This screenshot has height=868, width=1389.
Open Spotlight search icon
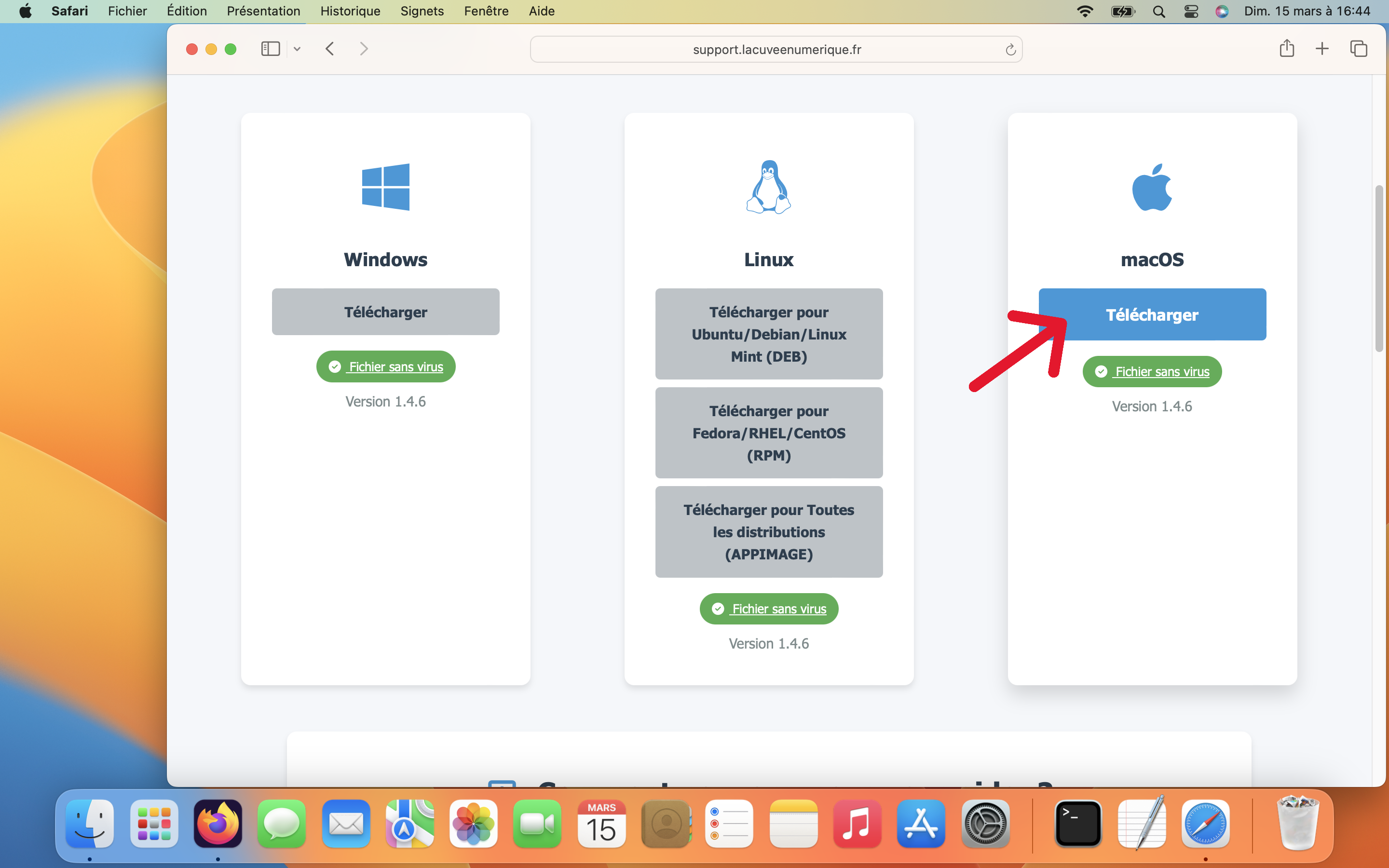click(x=1159, y=11)
